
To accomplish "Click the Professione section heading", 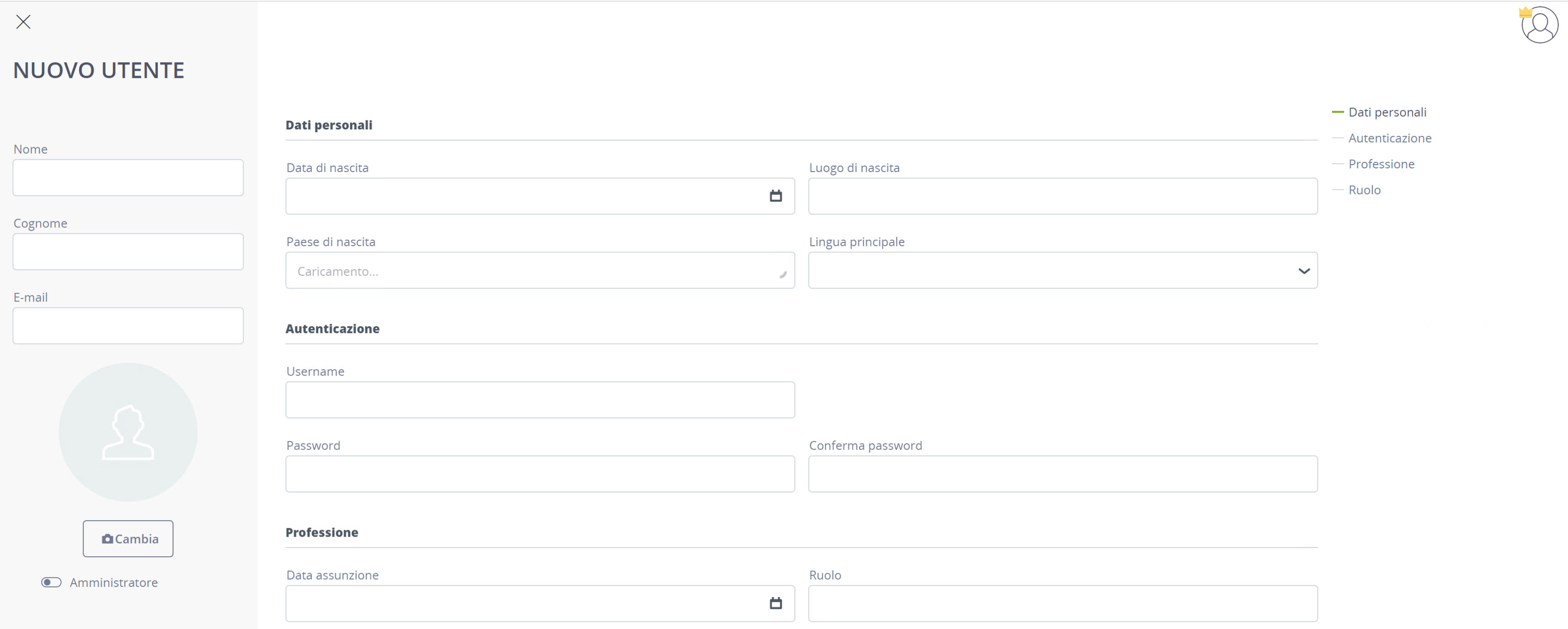I will click(321, 532).
